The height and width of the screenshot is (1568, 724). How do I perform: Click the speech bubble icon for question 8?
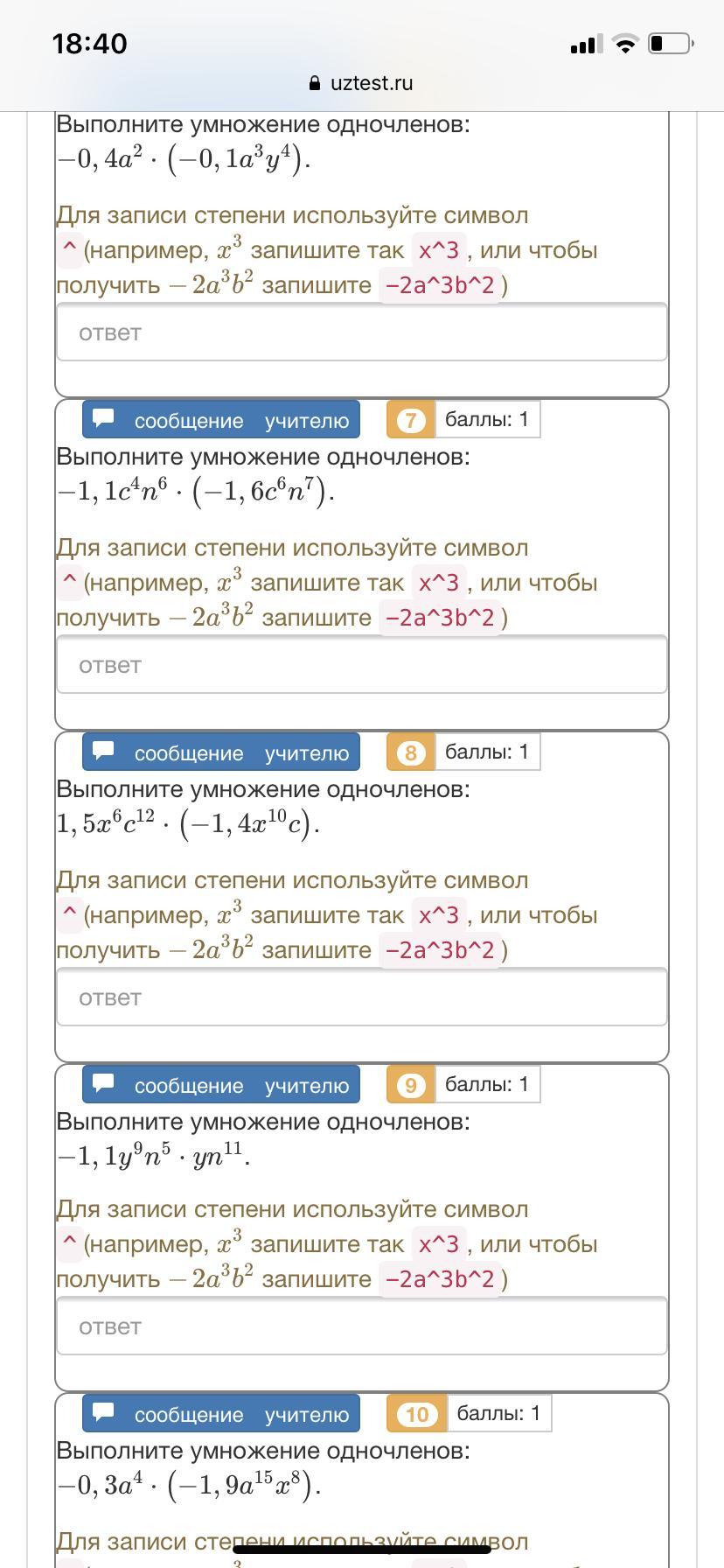coord(104,751)
